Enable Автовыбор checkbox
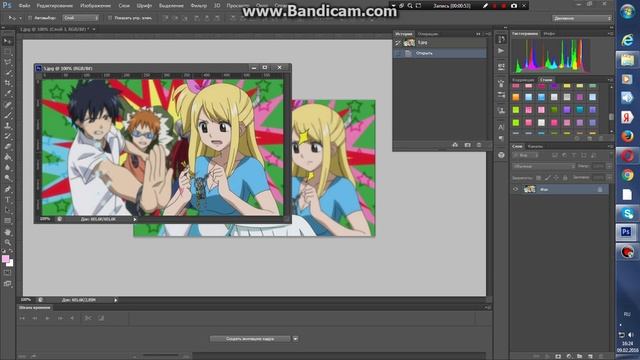Viewport: 640px width, 360px height. pos(30,18)
